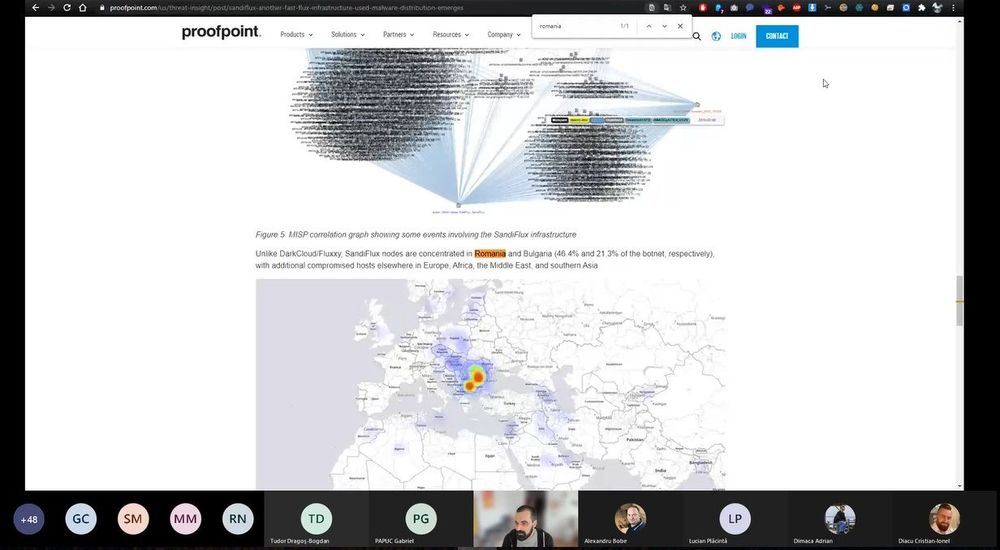Select participant avatar SM

(x=133, y=519)
